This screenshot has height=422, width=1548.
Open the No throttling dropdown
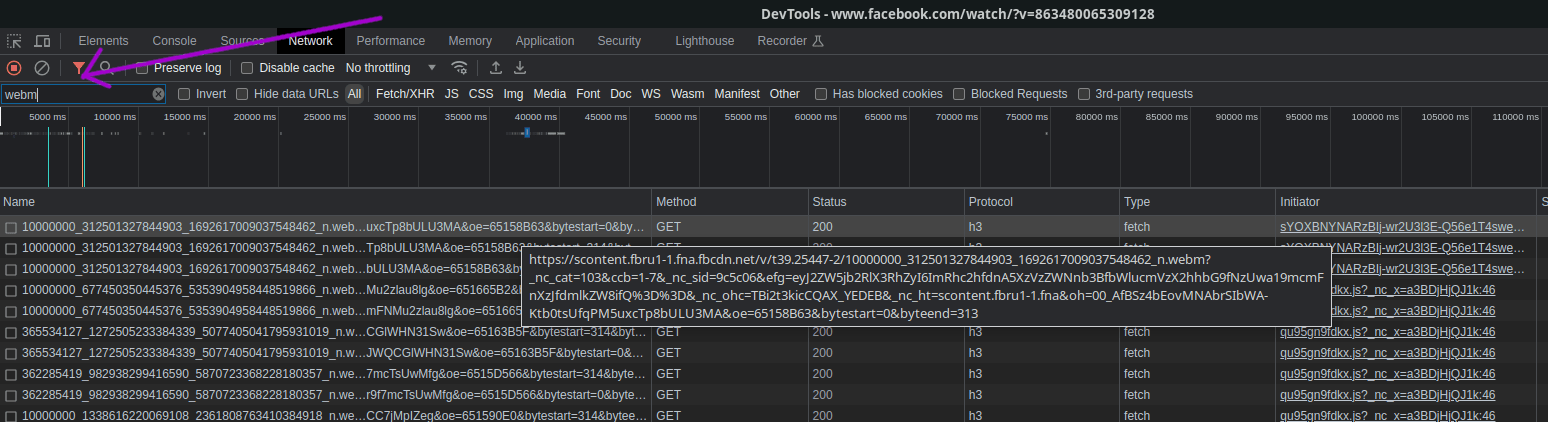(391, 68)
